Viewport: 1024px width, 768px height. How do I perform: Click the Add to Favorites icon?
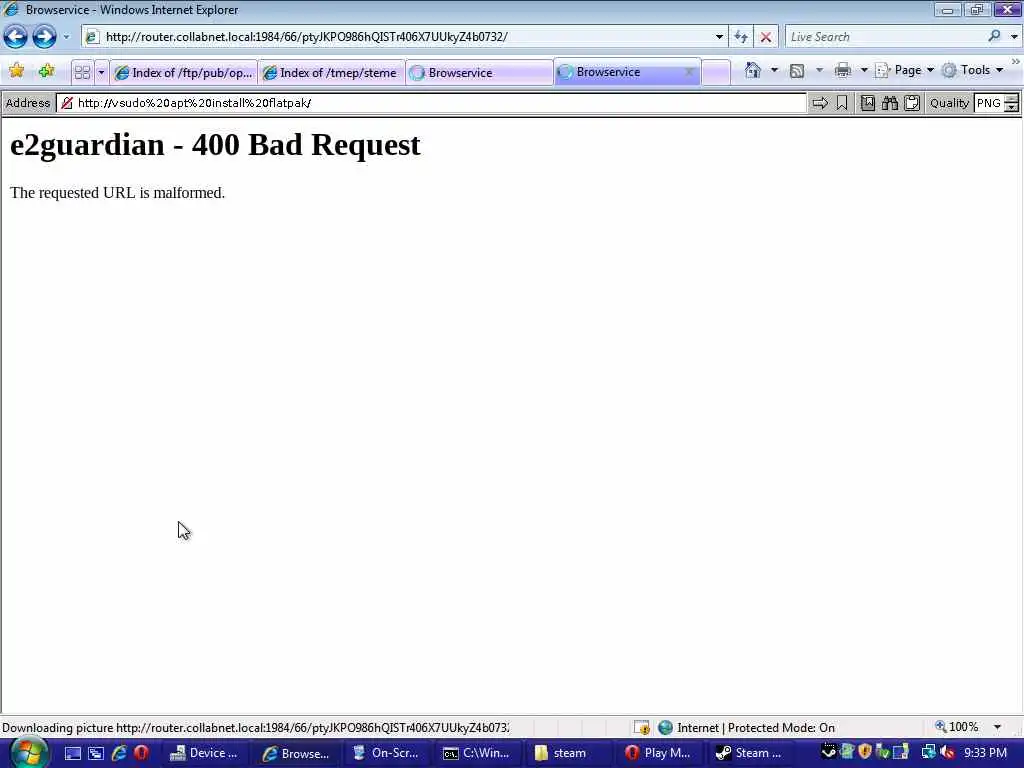click(46, 71)
